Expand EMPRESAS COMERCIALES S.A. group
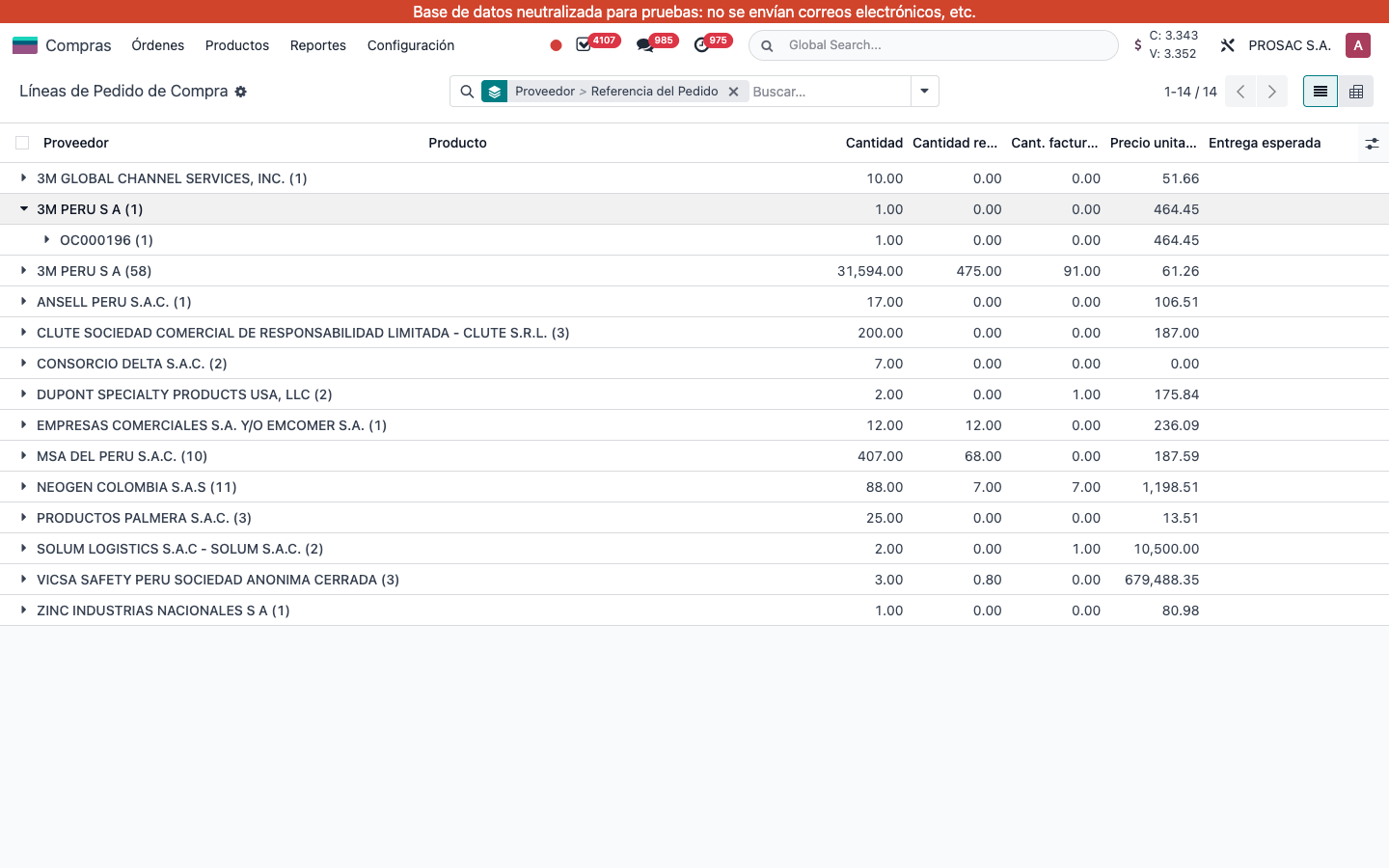Screen dimensions: 1389x868 click(24, 425)
